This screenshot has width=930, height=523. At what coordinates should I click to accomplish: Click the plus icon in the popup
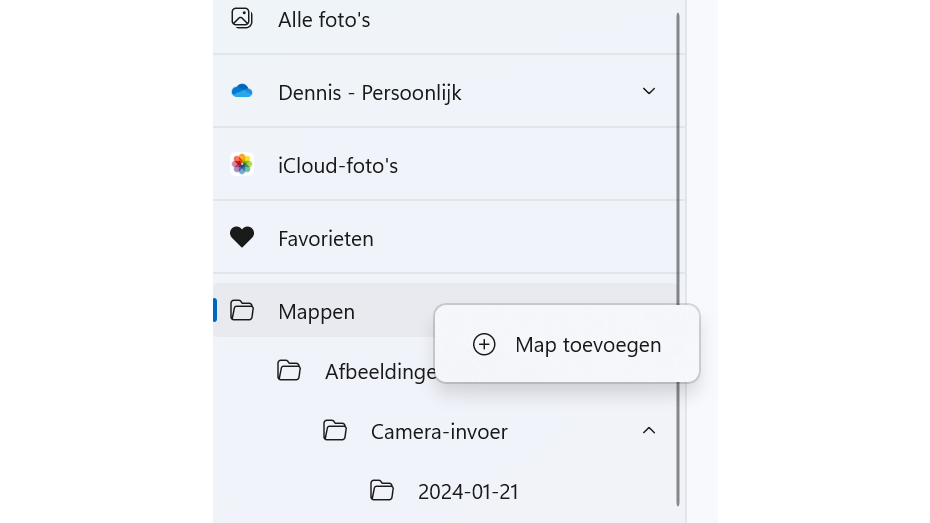[x=484, y=344]
